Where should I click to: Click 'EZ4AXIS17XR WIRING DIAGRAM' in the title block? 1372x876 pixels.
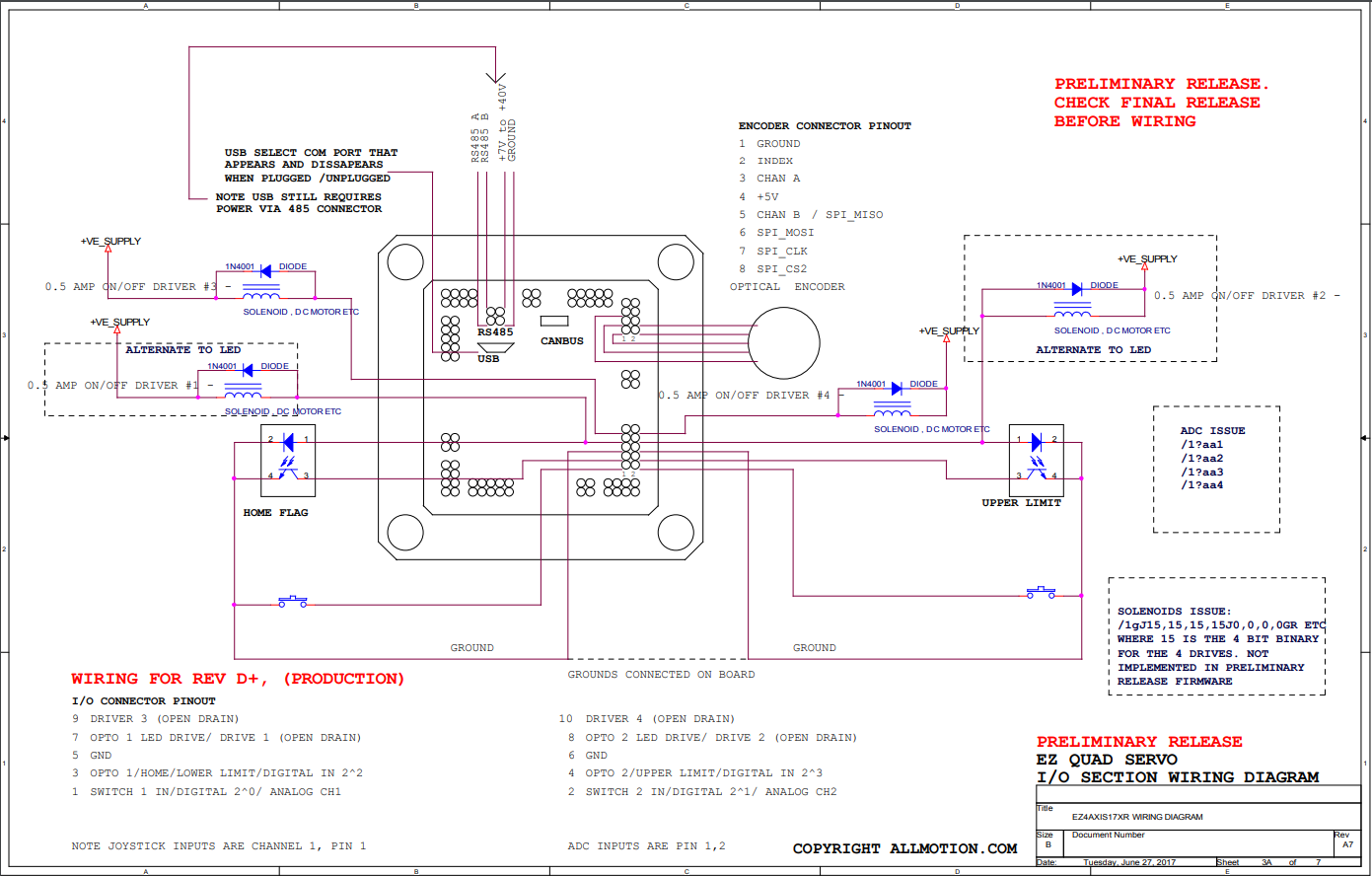click(1137, 817)
